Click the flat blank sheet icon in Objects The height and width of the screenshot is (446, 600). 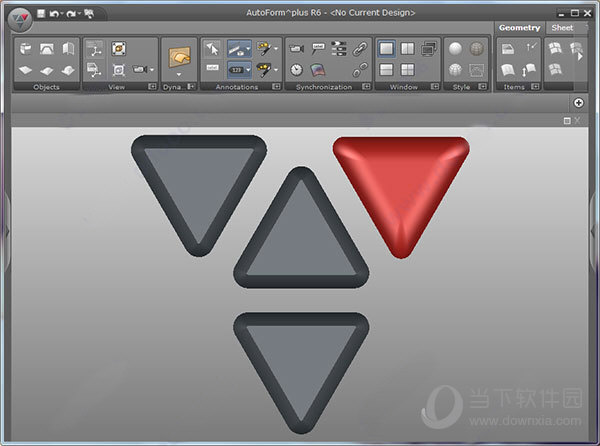[x=25, y=70]
